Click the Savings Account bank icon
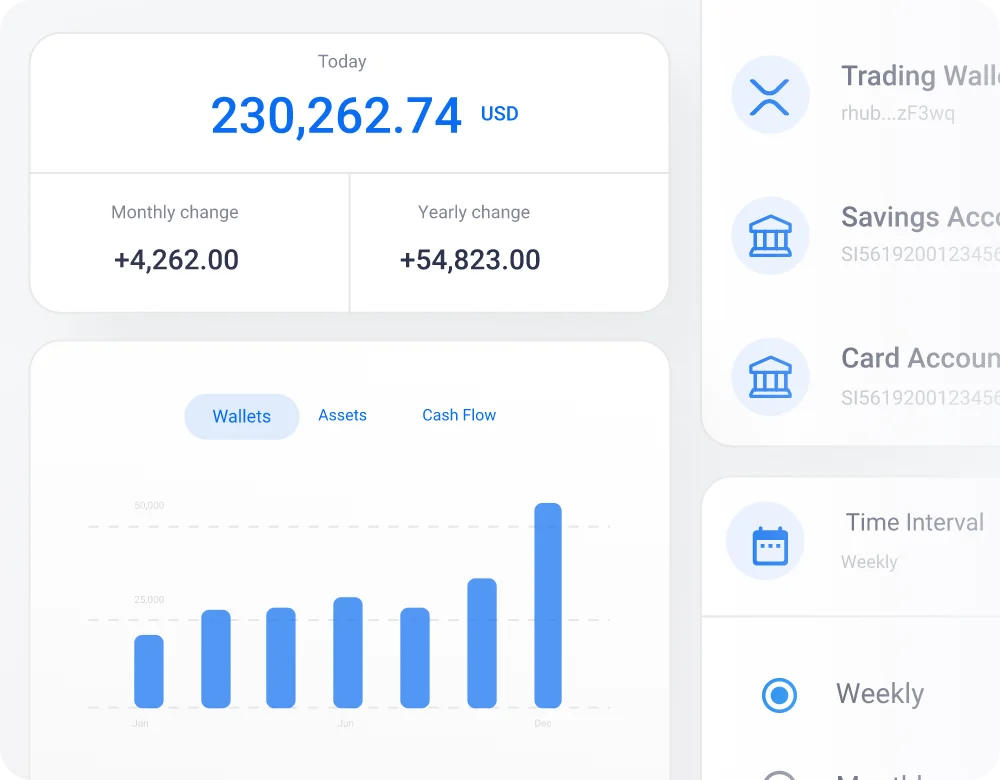This screenshot has width=1000, height=780. pyautogui.click(x=769, y=236)
